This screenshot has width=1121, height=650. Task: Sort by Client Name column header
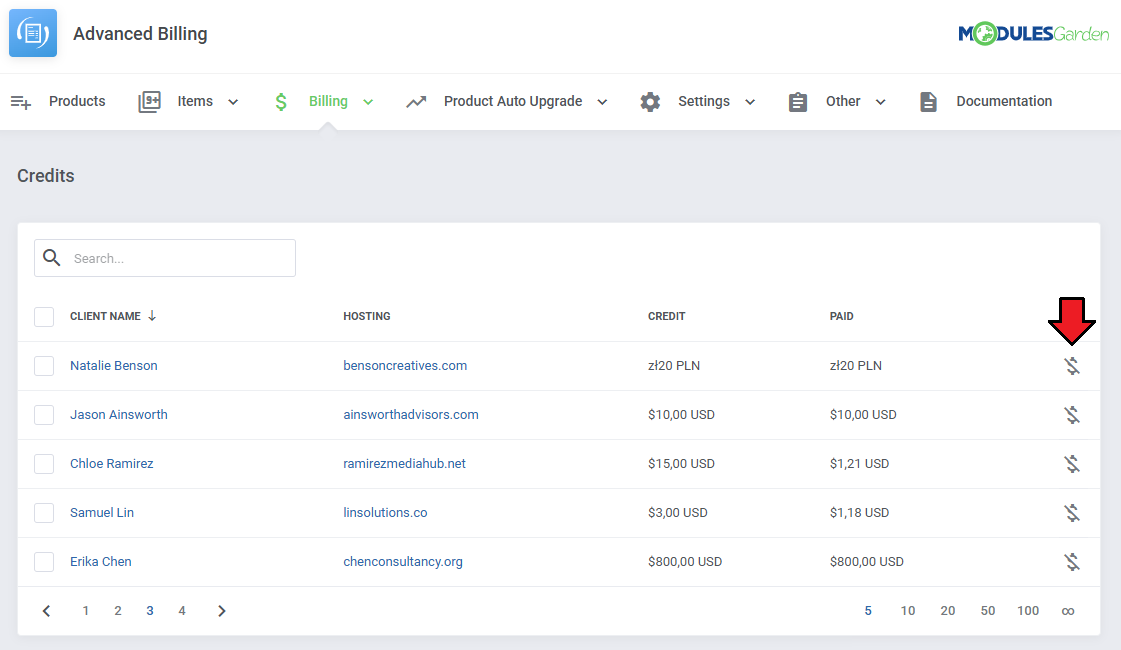[105, 316]
